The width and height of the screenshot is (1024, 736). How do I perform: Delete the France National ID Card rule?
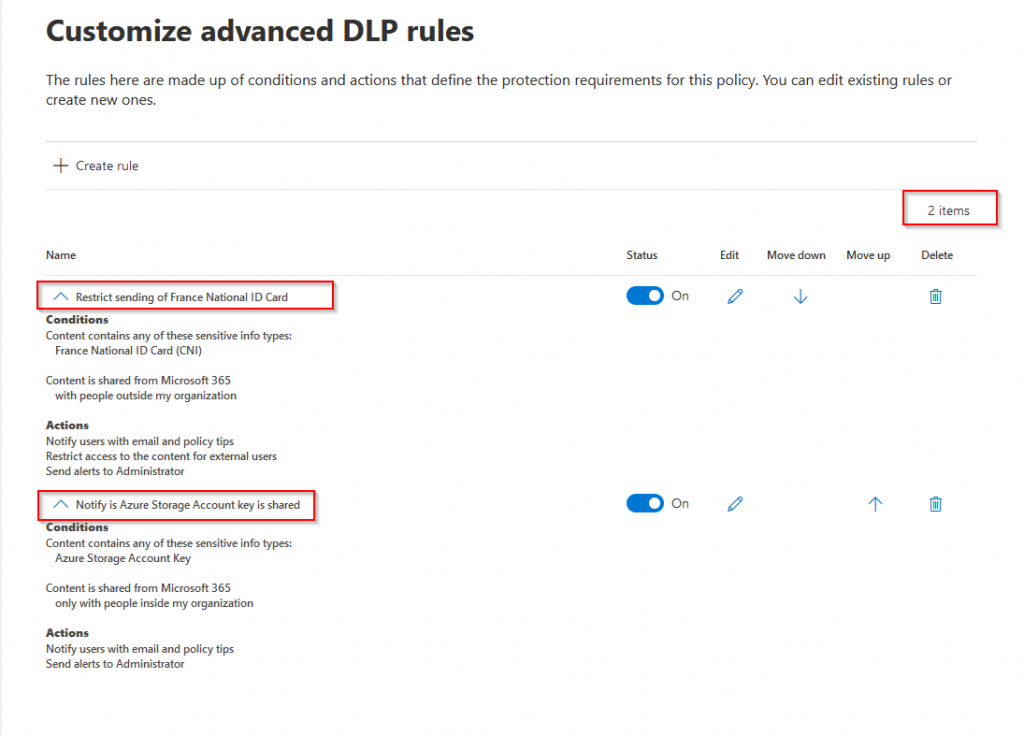[x=935, y=296]
